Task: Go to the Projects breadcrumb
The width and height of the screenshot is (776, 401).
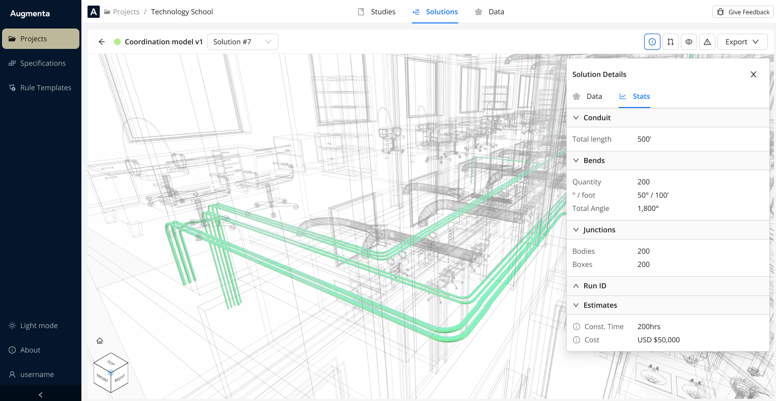Action: pyautogui.click(x=122, y=12)
